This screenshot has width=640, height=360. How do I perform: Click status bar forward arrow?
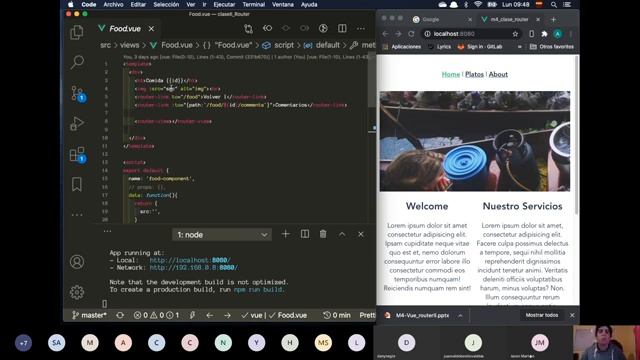click(227, 315)
